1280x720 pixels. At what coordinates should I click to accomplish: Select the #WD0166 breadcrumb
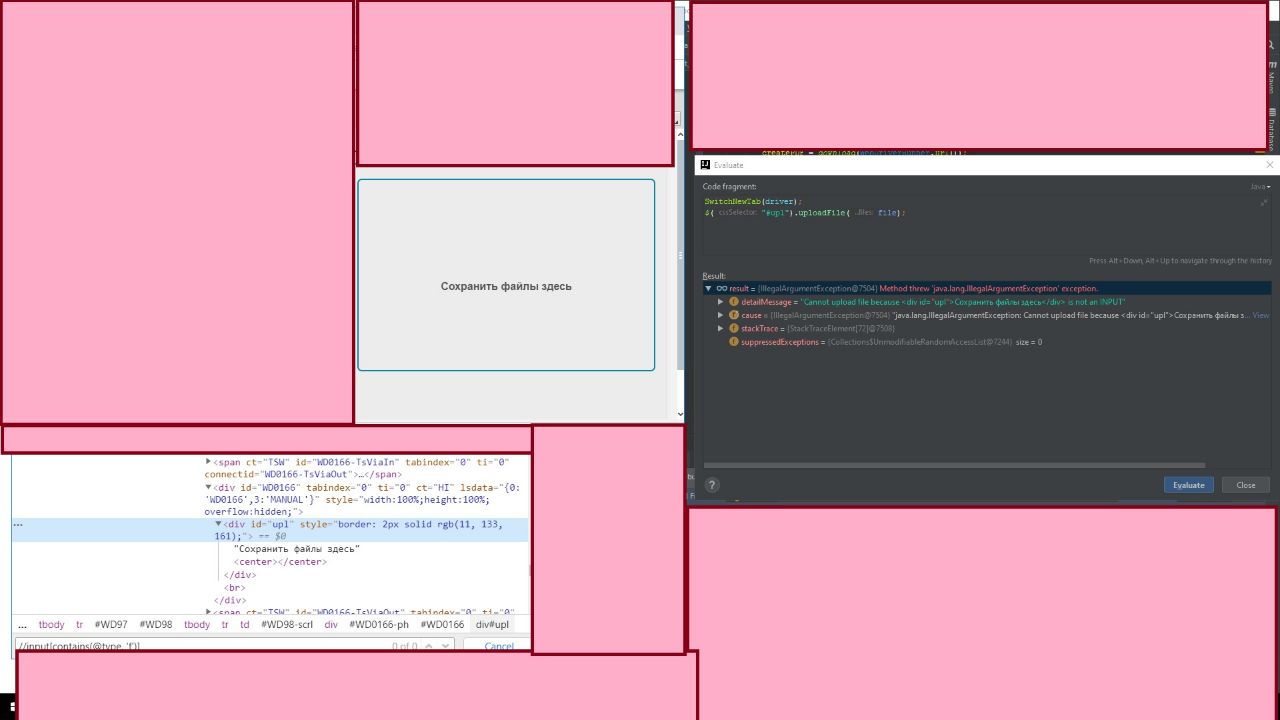(x=442, y=625)
